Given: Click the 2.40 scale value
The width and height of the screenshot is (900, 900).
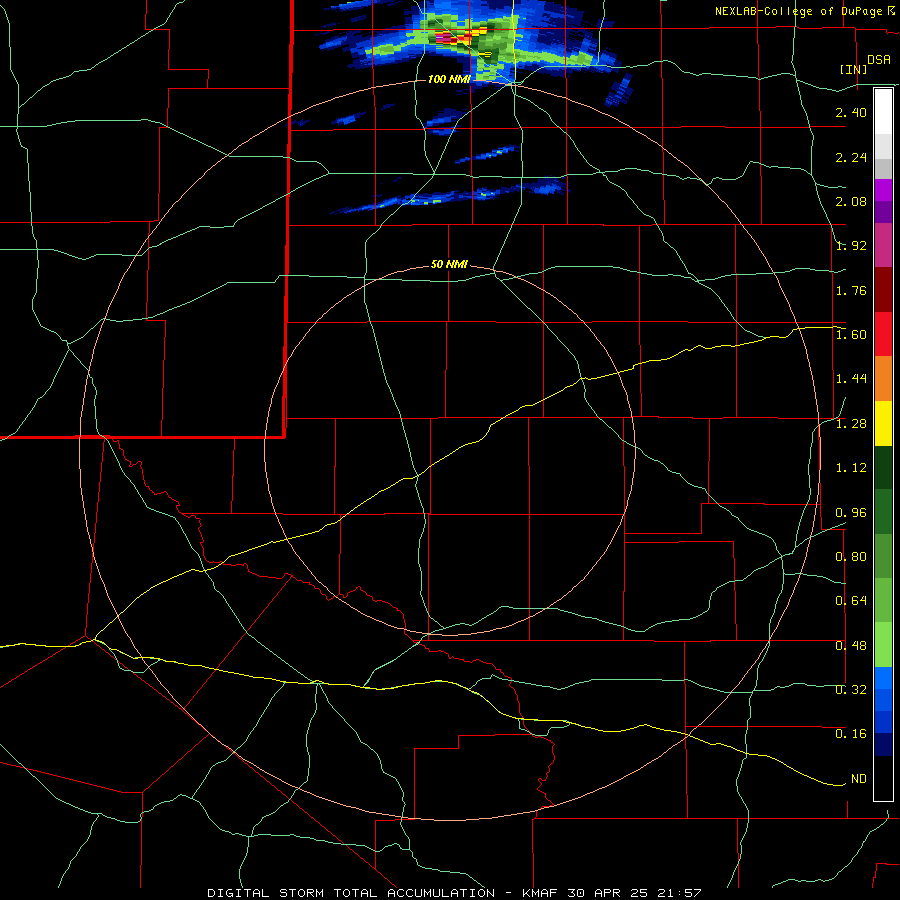Looking at the screenshot, I should [x=851, y=112].
